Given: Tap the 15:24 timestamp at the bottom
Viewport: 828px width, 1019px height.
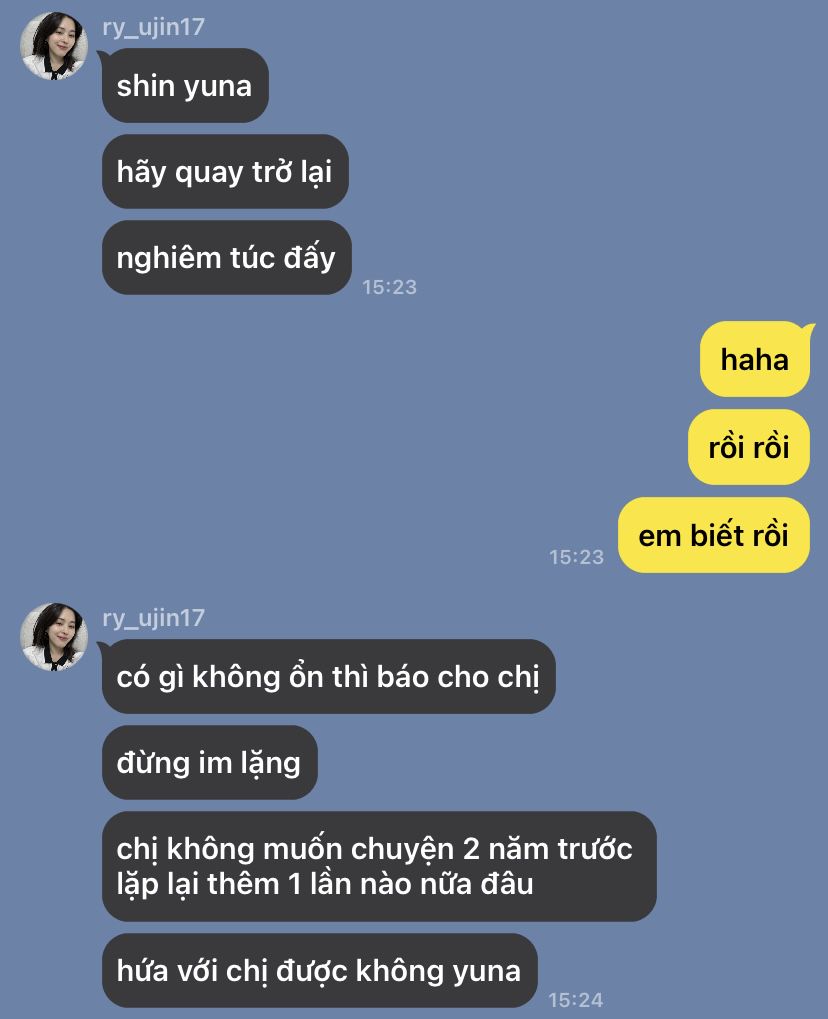Looking at the screenshot, I should point(576,1000).
